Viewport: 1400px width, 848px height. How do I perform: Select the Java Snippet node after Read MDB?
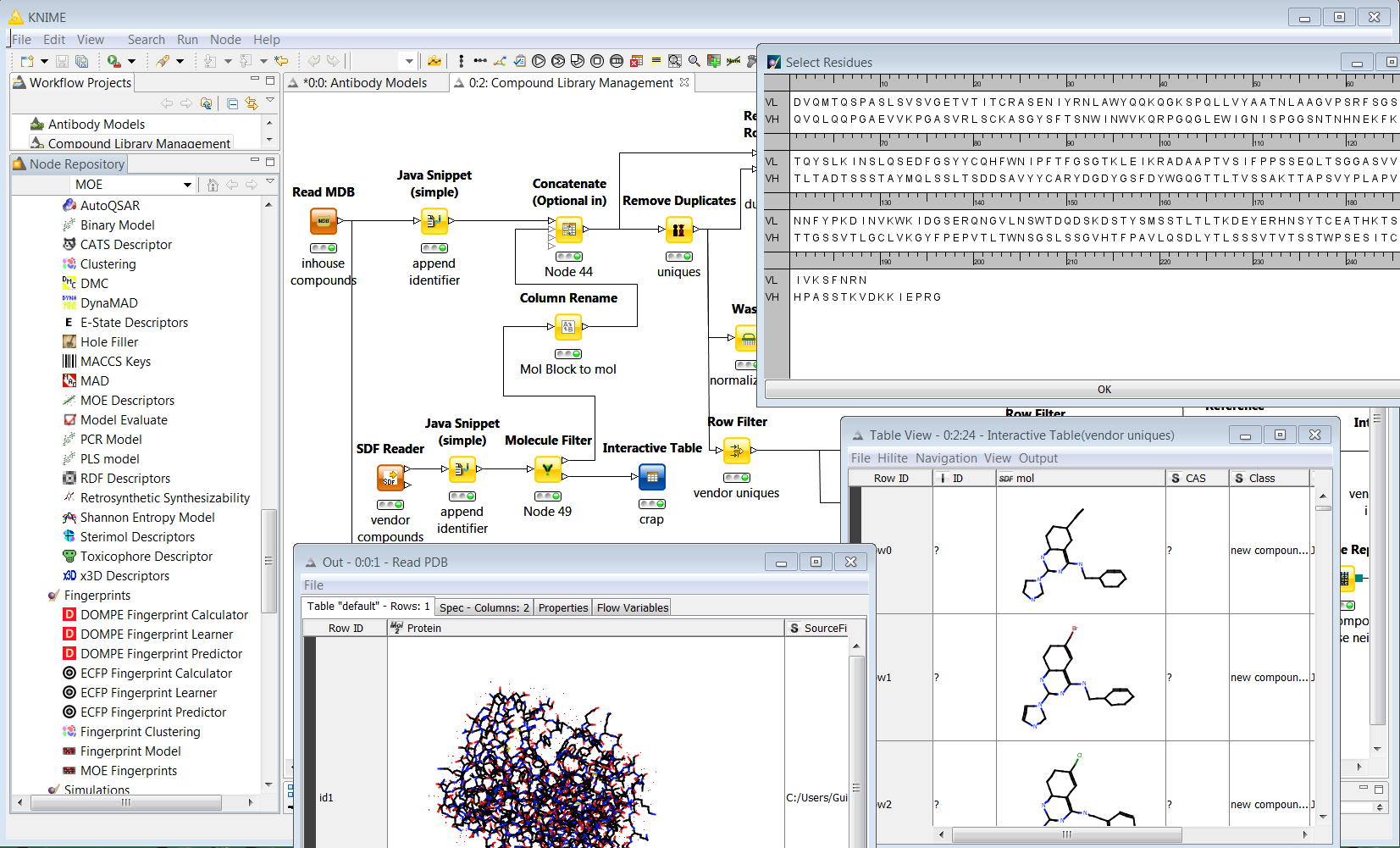coord(434,221)
